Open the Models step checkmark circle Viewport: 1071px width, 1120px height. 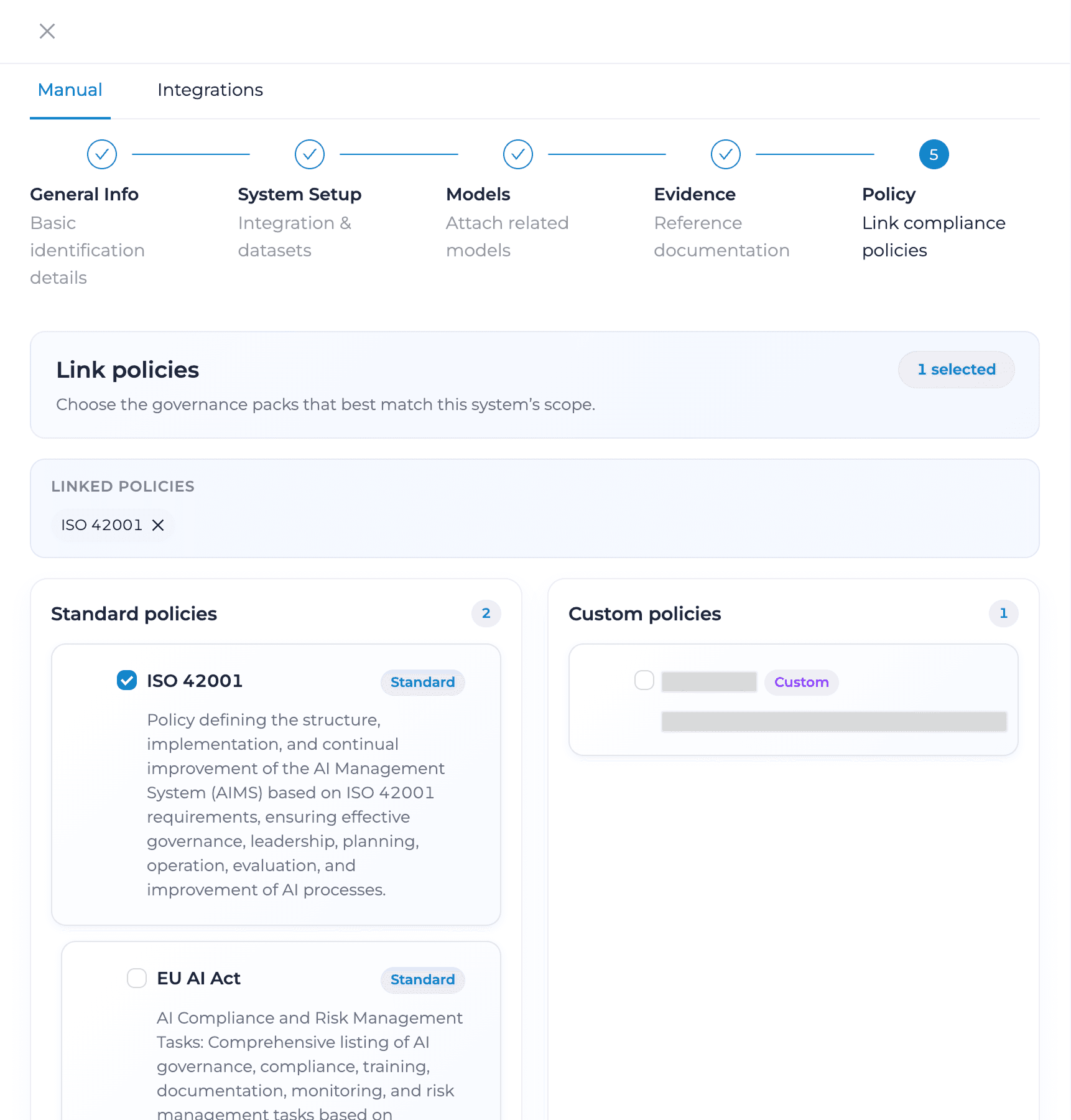(x=518, y=154)
